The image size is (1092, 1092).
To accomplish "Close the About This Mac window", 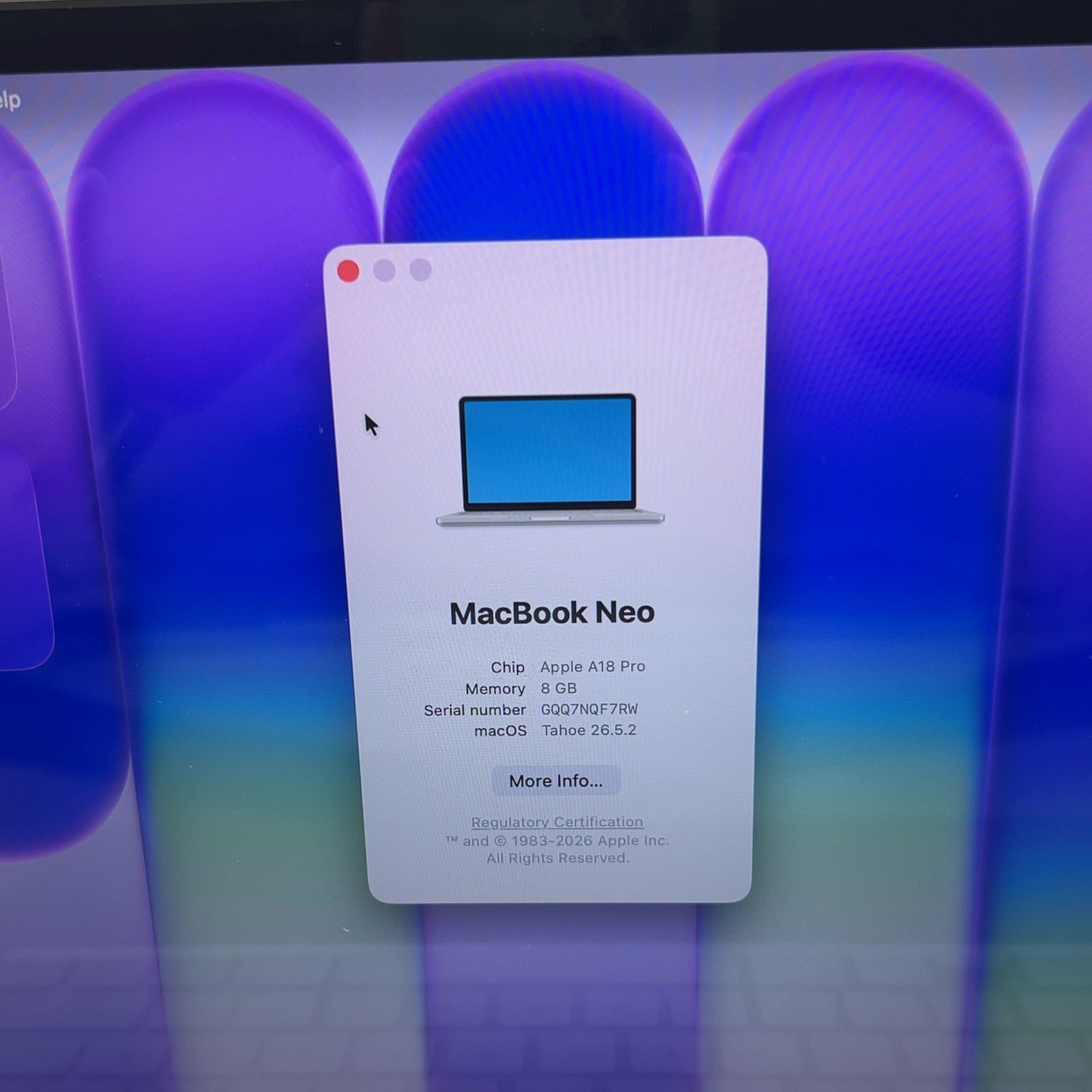I will pyautogui.click(x=348, y=272).
